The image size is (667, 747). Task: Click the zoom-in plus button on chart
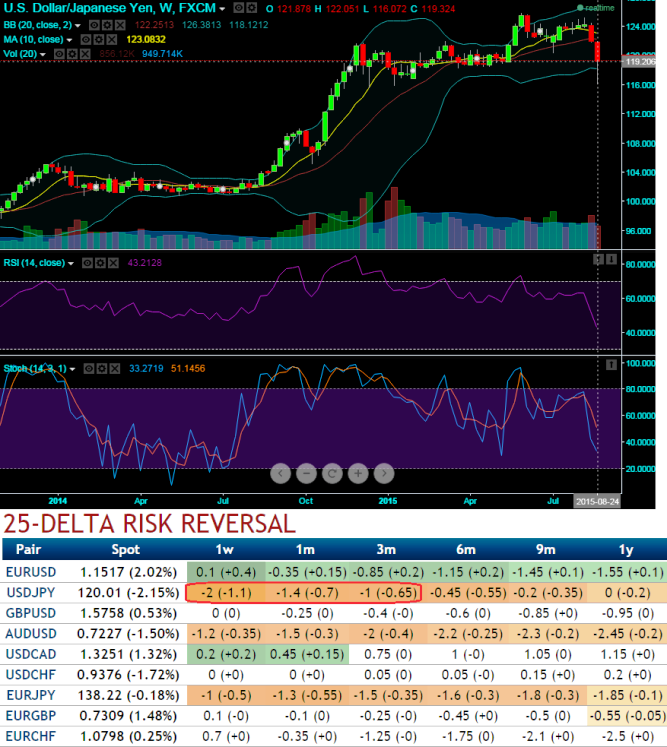click(x=358, y=474)
